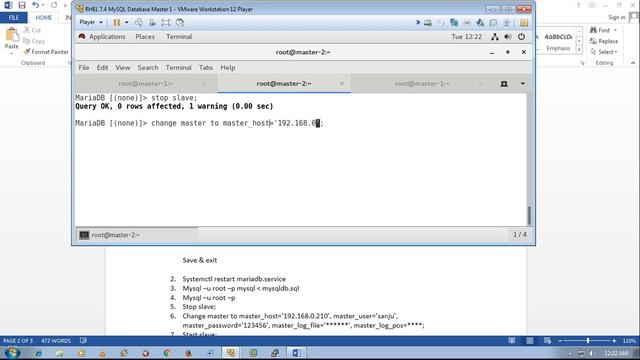Open the Select dropdown in Word
This screenshot has height=360, width=640.
pos(604,52)
